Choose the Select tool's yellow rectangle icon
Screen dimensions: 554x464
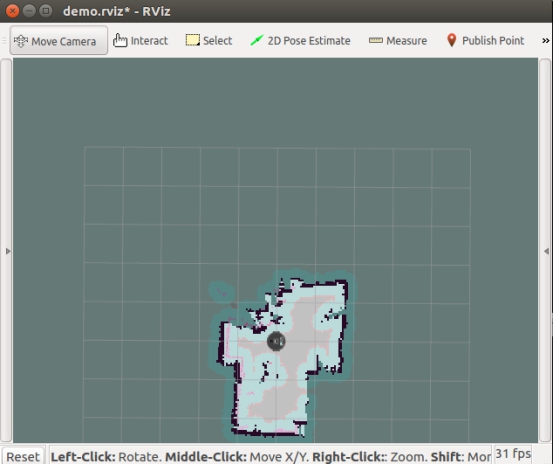click(193, 40)
